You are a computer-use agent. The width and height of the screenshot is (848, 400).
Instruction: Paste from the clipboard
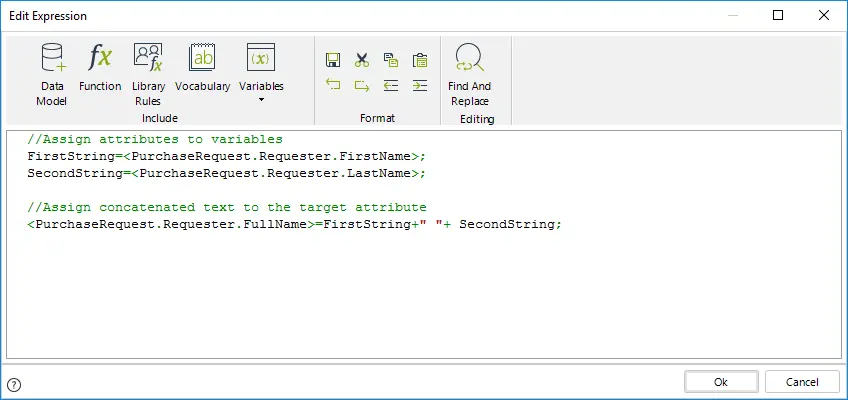pyautogui.click(x=420, y=60)
